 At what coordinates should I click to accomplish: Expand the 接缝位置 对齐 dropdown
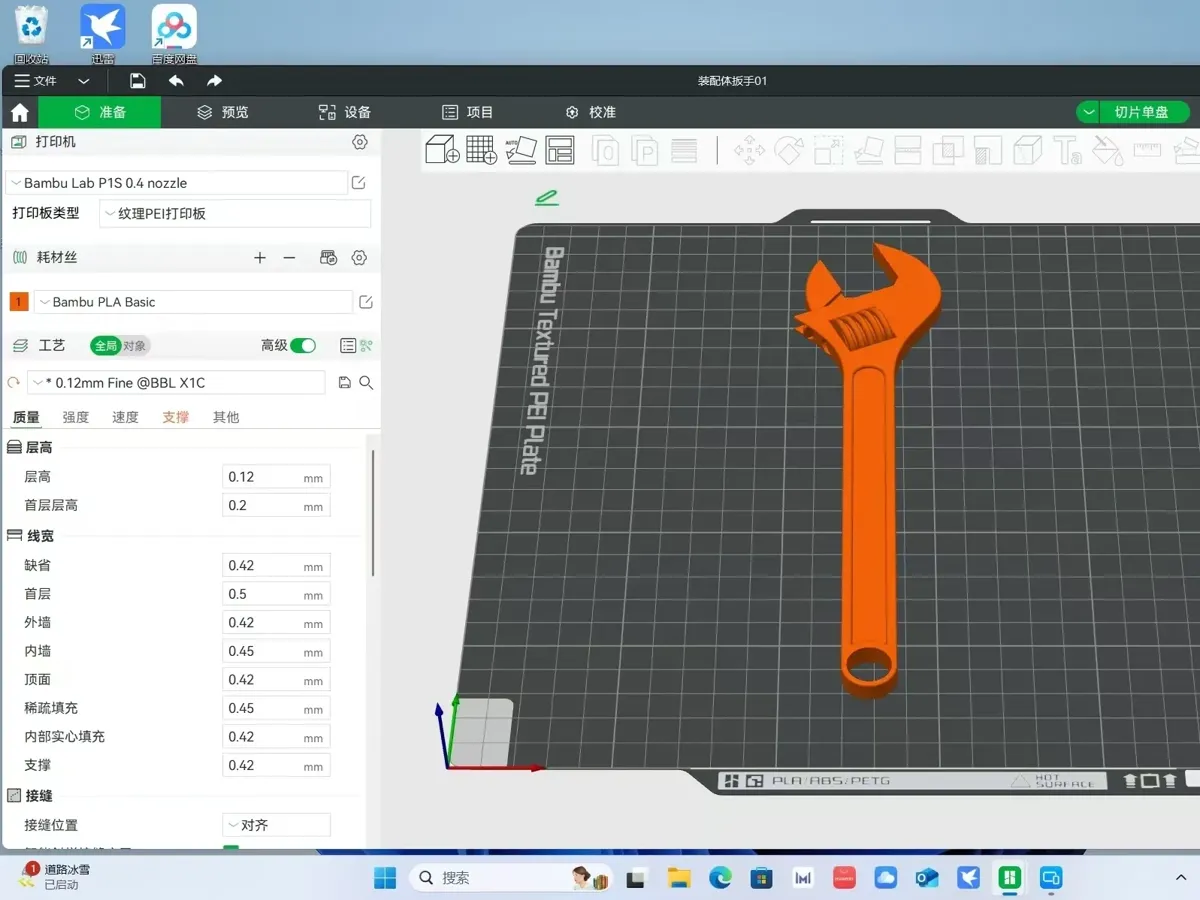(x=277, y=825)
